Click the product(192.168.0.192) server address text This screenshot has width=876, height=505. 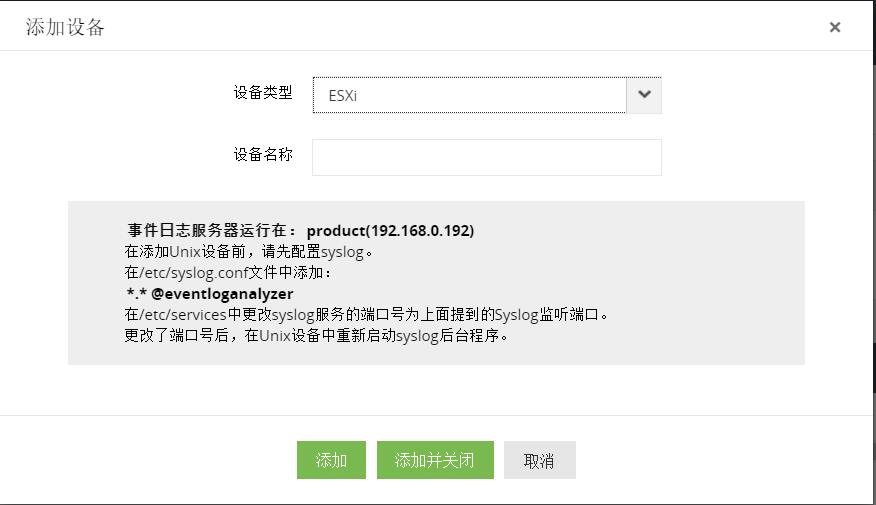pos(390,230)
